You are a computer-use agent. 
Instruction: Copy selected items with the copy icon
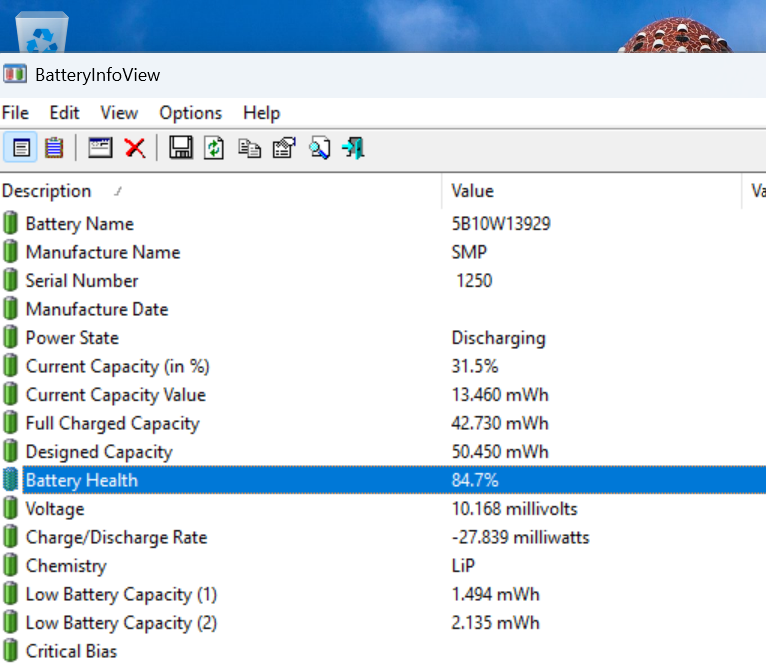pos(249,148)
